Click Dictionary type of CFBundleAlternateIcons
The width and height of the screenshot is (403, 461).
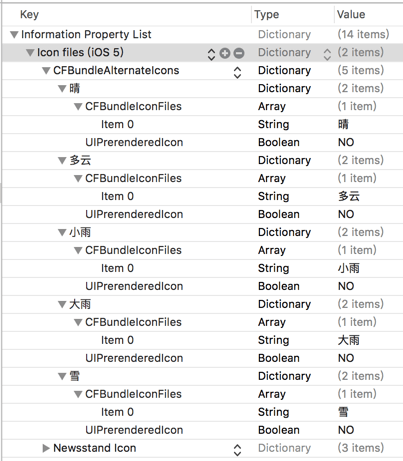point(284,71)
